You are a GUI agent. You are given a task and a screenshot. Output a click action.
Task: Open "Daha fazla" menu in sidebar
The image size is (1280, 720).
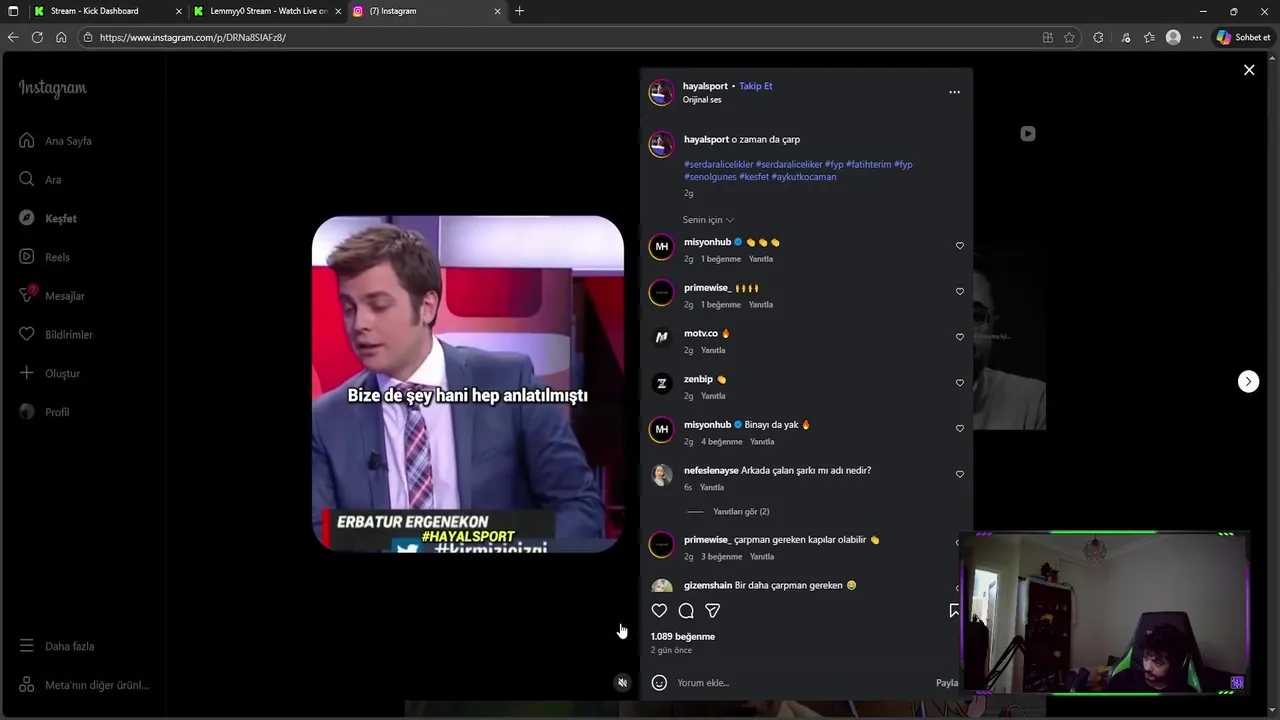(58, 646)
